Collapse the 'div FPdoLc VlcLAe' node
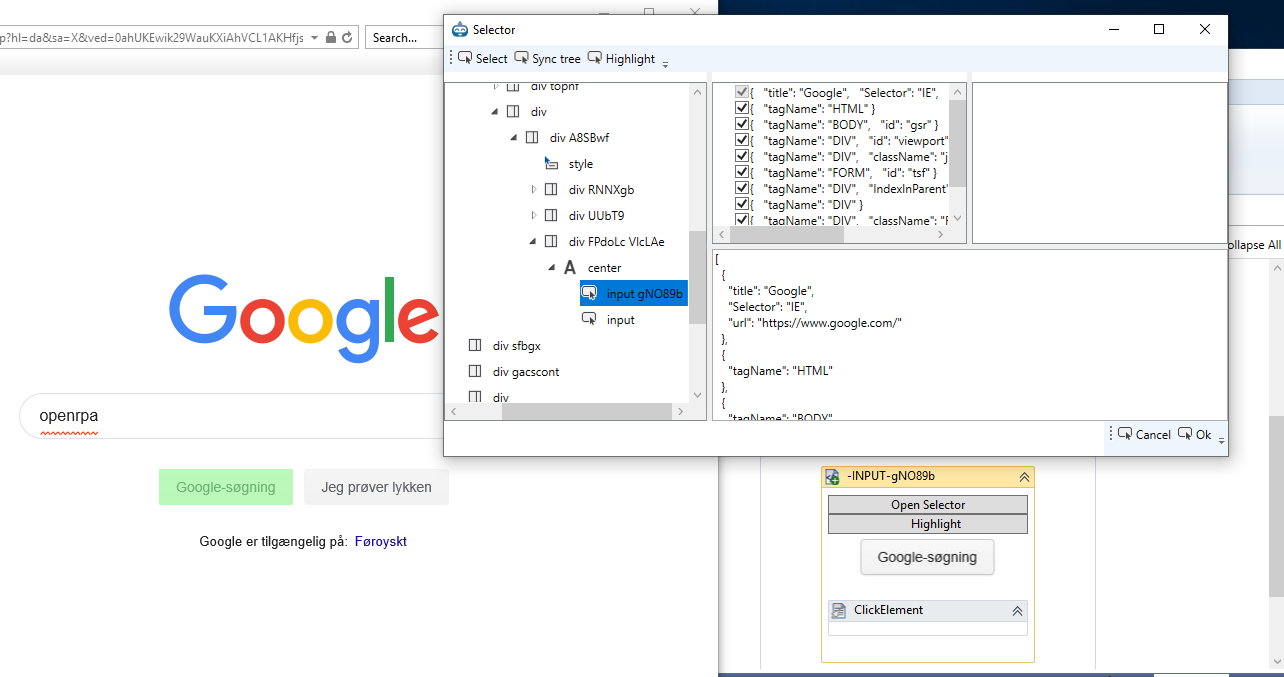 click(x=532, y=242)
